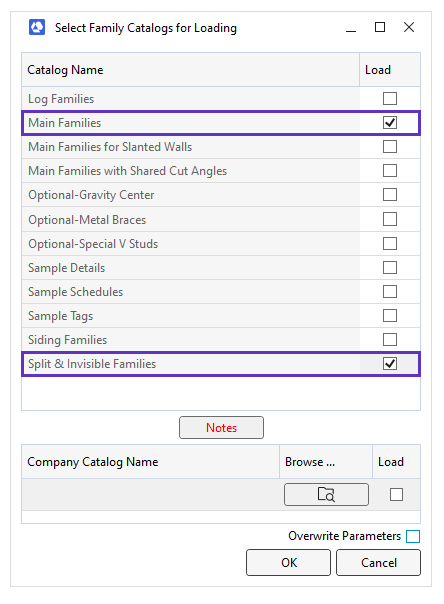Viewport: 444px width, 604px height.
Task: Toggle the Overwrite Parameters checkbox
Action: pyautogui.click(x=413, y=536)
